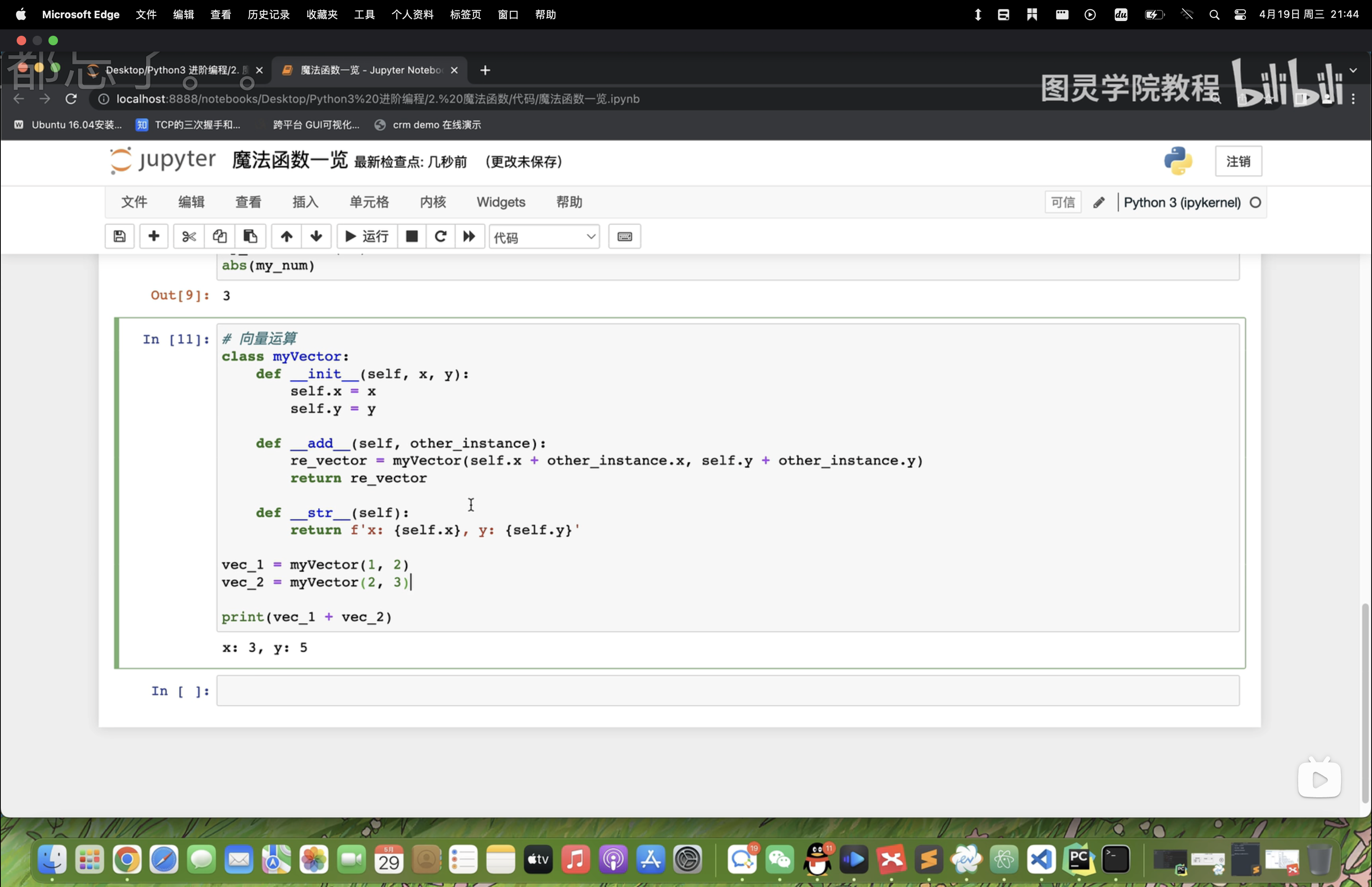Insert cell below with the plus icon
Viewport: 1372px width, 887px height.
coord(154,236)
